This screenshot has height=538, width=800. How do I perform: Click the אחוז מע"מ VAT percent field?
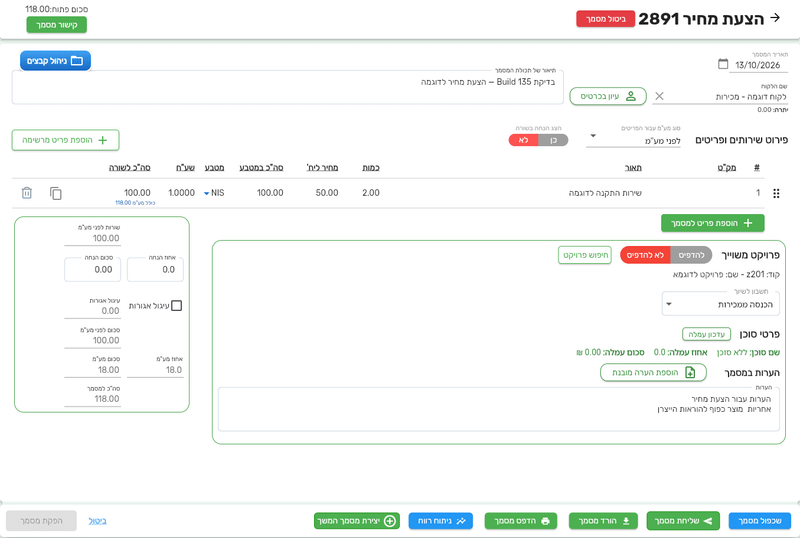(x=155, y=369)
